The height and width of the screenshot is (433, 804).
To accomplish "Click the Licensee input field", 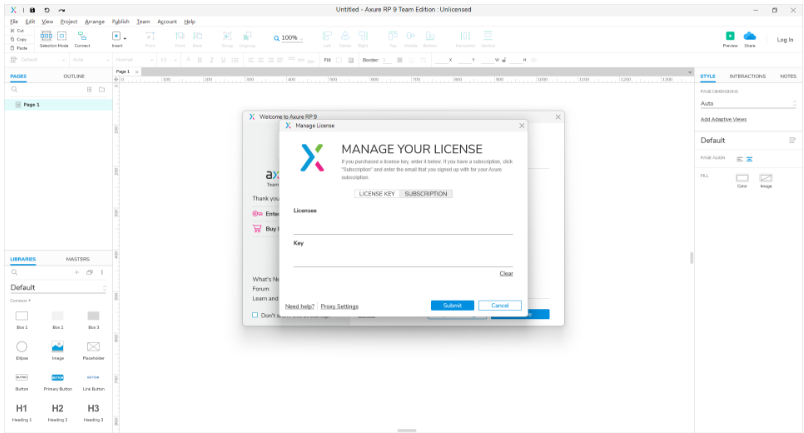I will click(x=403, y=225).
